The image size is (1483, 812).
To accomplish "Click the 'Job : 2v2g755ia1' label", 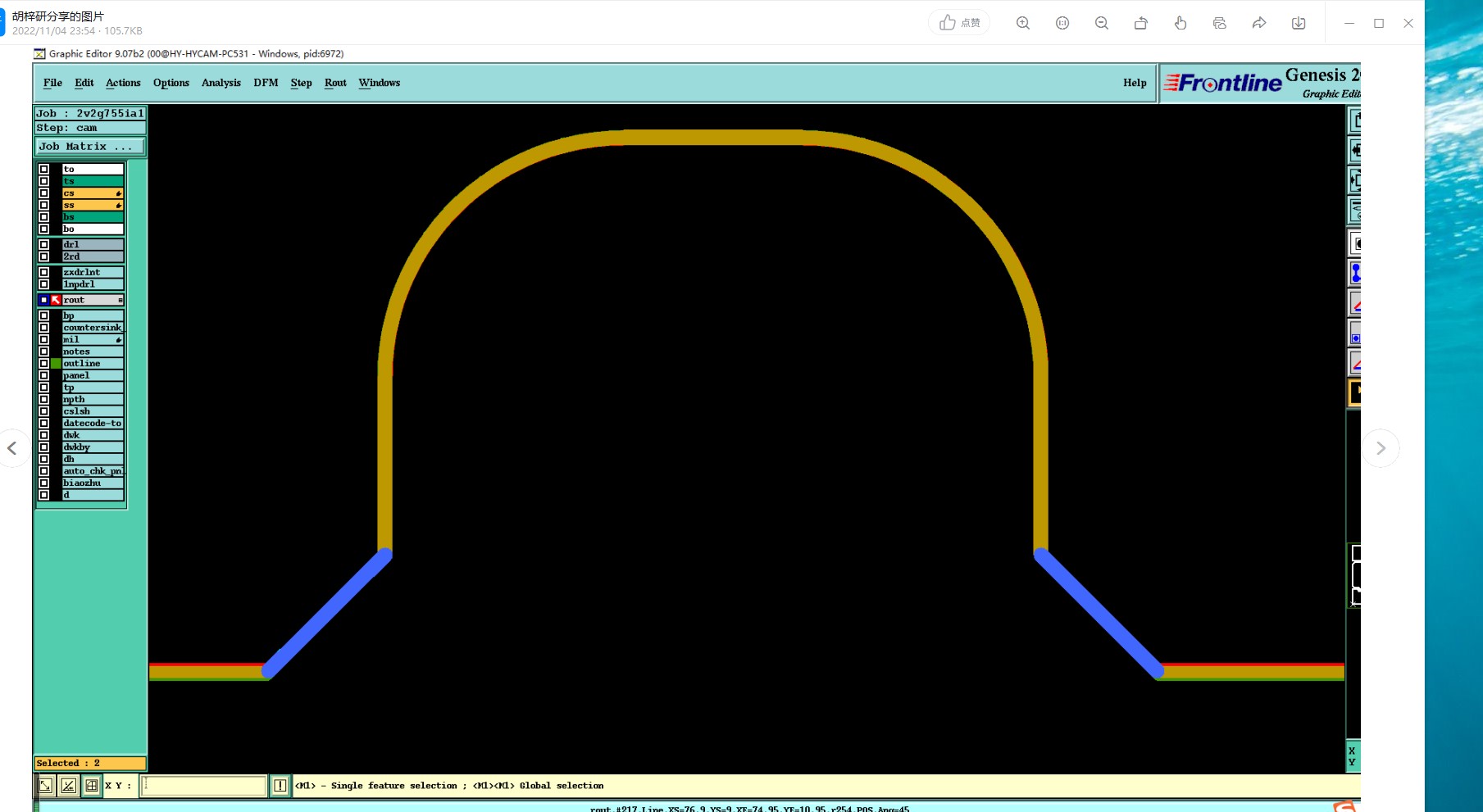I will [x=89, y=114].
